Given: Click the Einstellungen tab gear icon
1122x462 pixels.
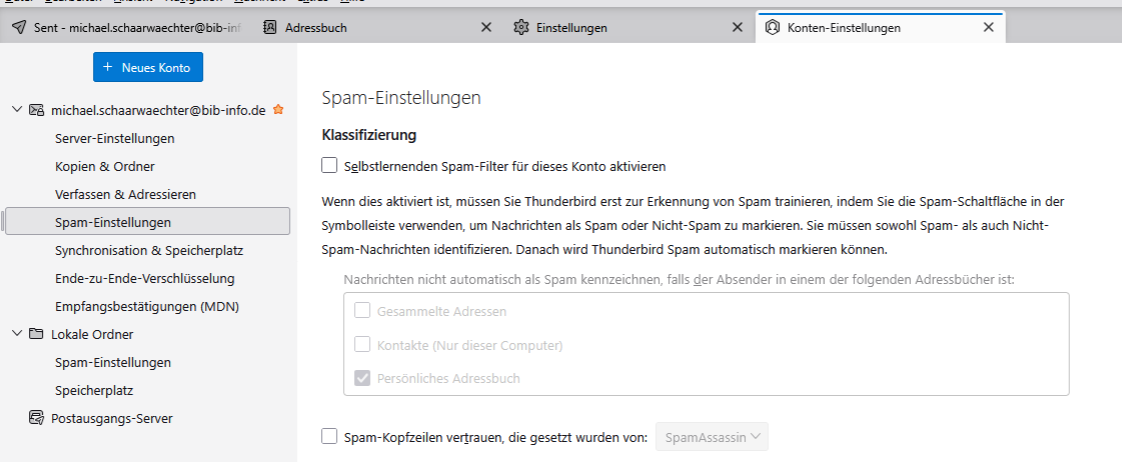Looking at the screenshot, I should [x=521, y=28].
